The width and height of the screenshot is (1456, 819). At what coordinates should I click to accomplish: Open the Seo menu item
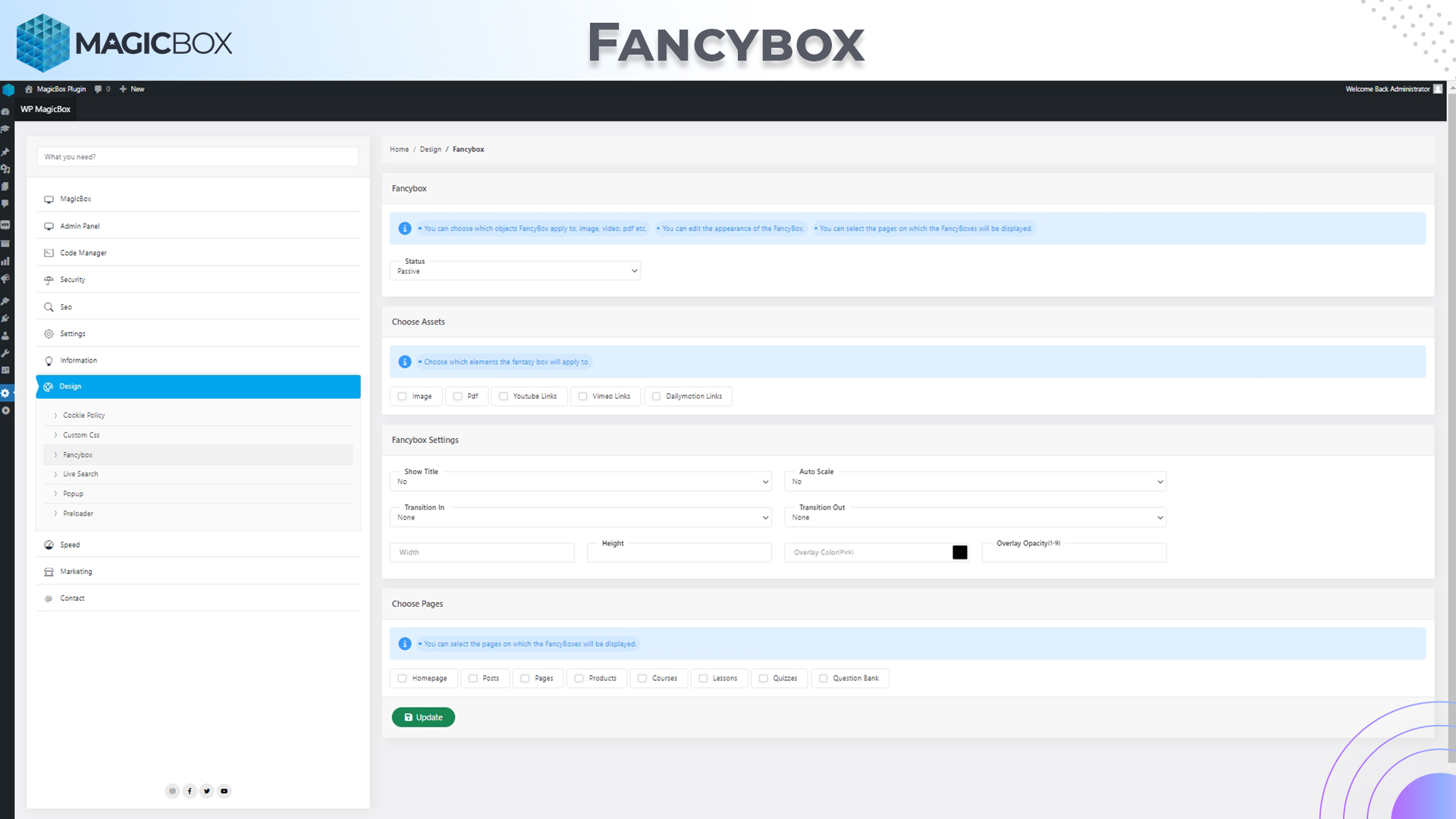tap(198, 307)
